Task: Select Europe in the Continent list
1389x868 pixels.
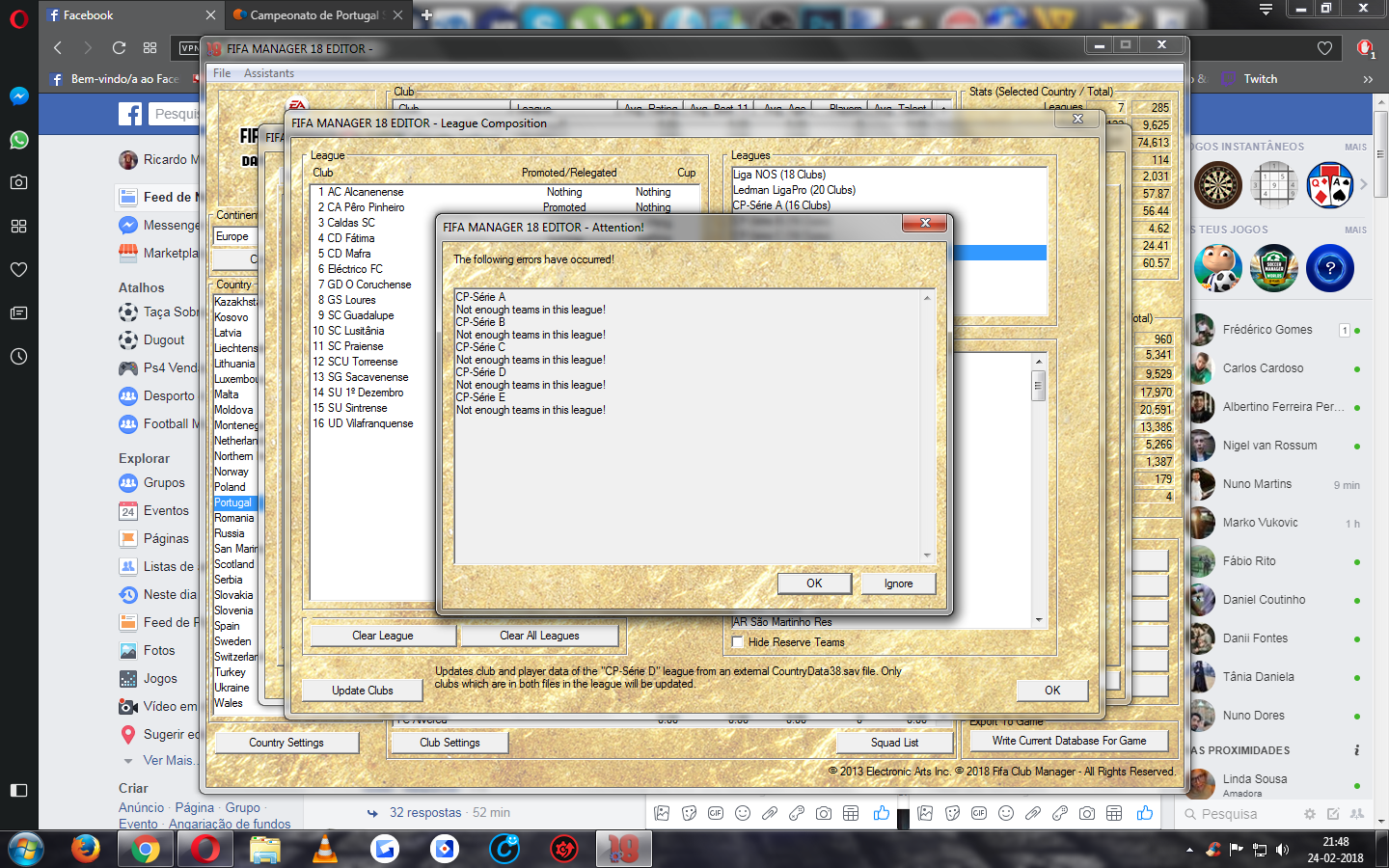Action: point(232,236)
